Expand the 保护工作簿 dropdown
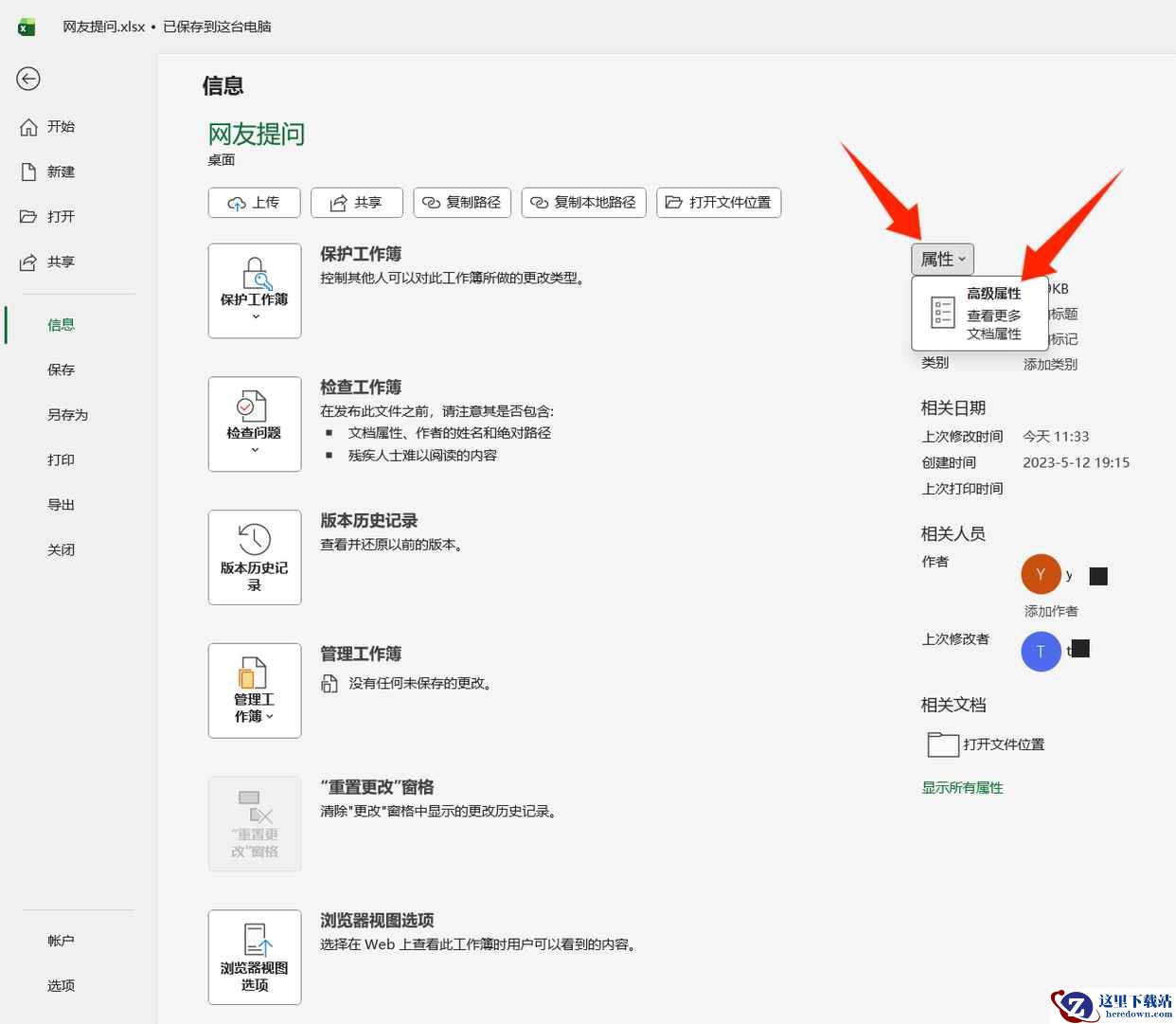 pos(255,291)
